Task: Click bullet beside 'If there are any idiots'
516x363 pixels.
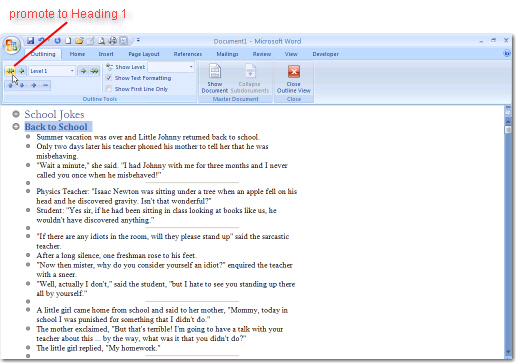Action: pos(28,236)
